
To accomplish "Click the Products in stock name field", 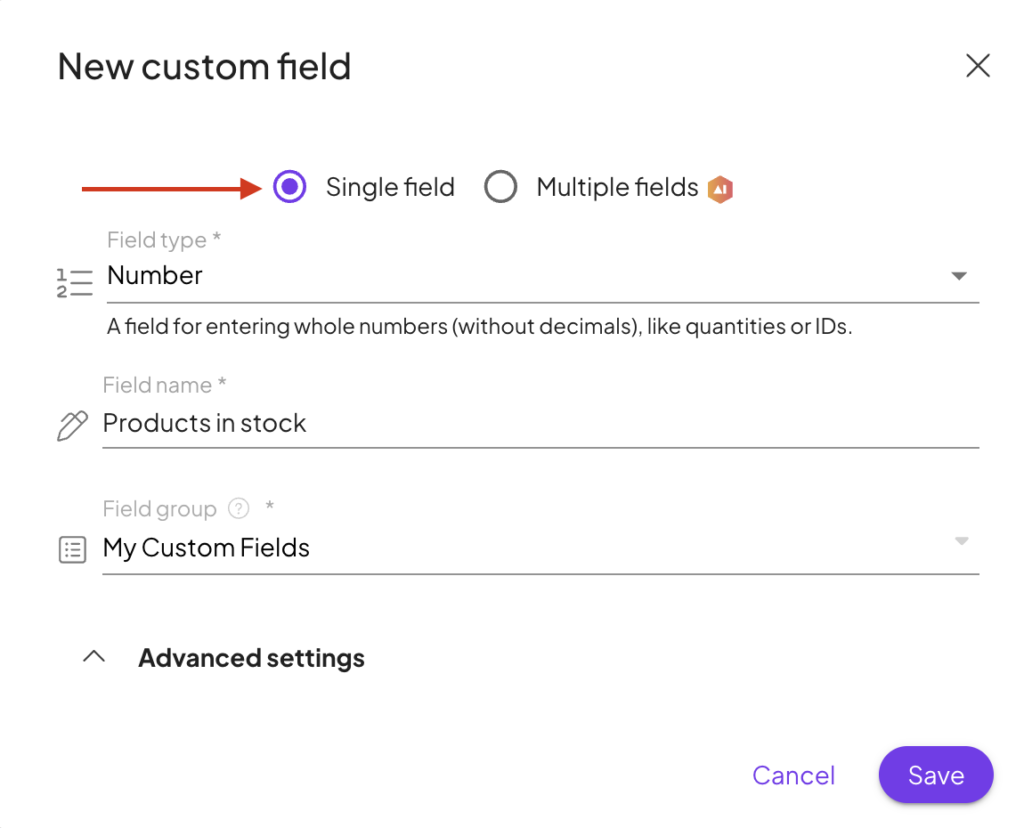I will tap(540, 424).
